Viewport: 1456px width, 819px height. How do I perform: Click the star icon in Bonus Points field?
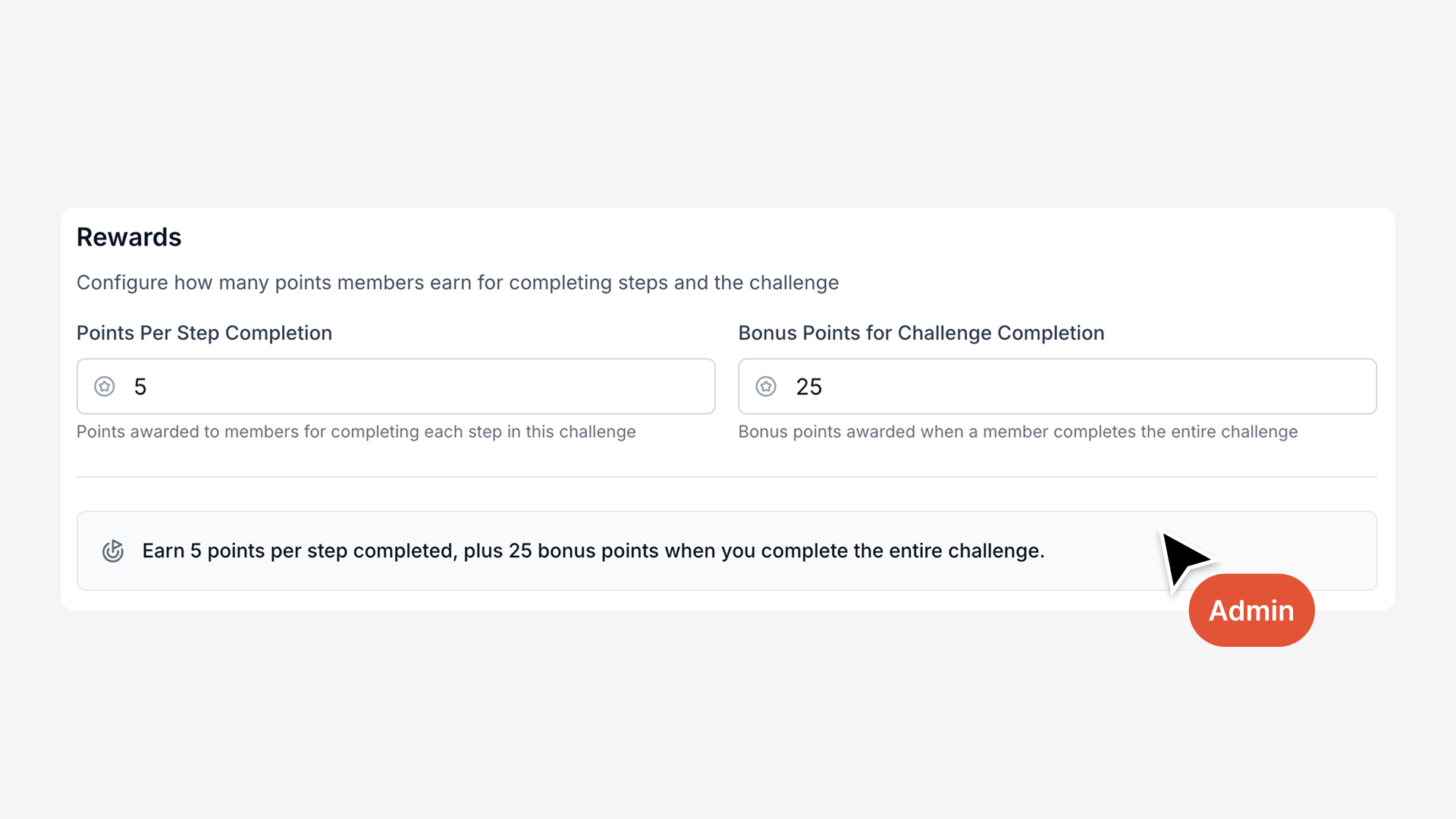766,387
